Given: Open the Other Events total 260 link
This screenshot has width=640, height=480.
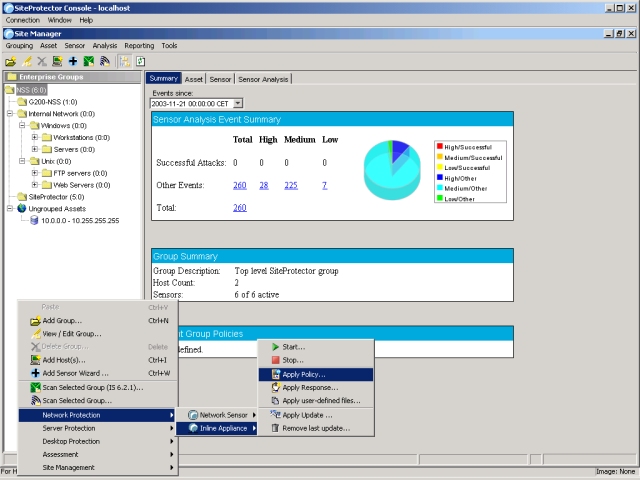Looking at the screenshot, I should coord(240,185).
